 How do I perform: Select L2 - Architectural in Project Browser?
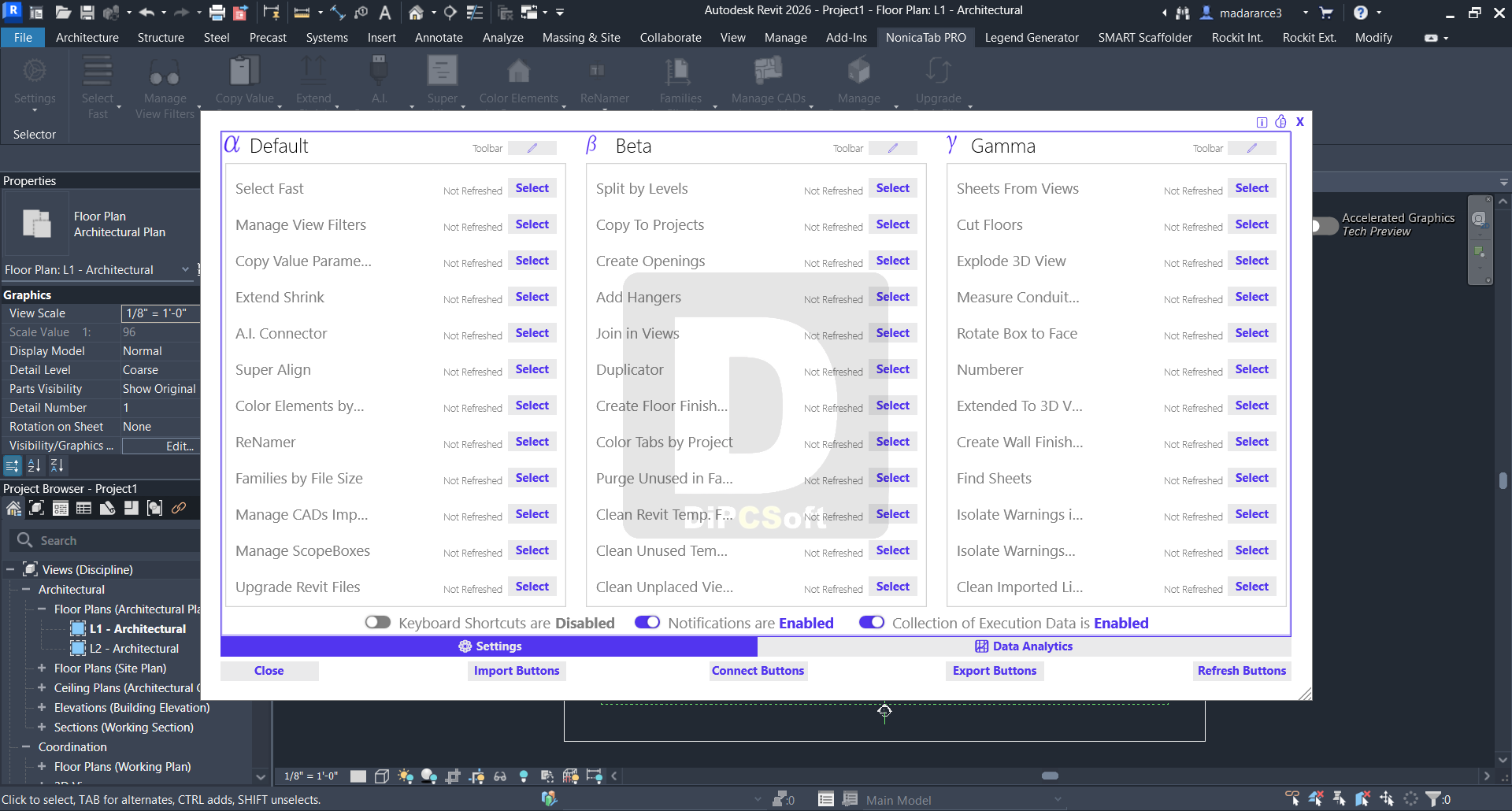[x=134, y=648]
